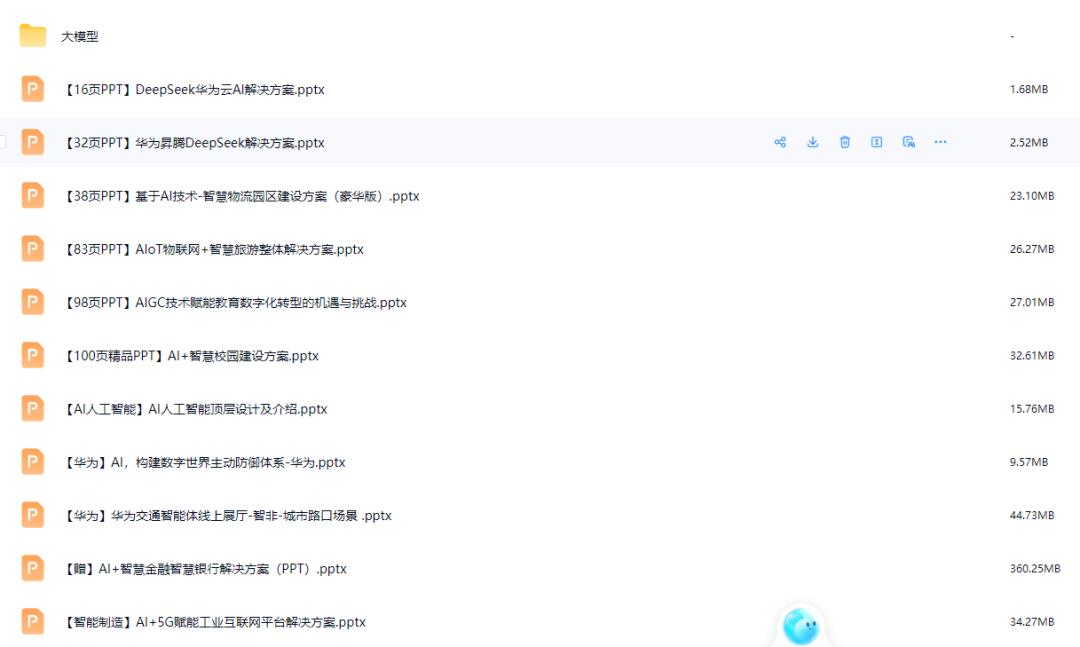
Task: Click the 9.57MB size value
Action: click(x=1028, y=462)
